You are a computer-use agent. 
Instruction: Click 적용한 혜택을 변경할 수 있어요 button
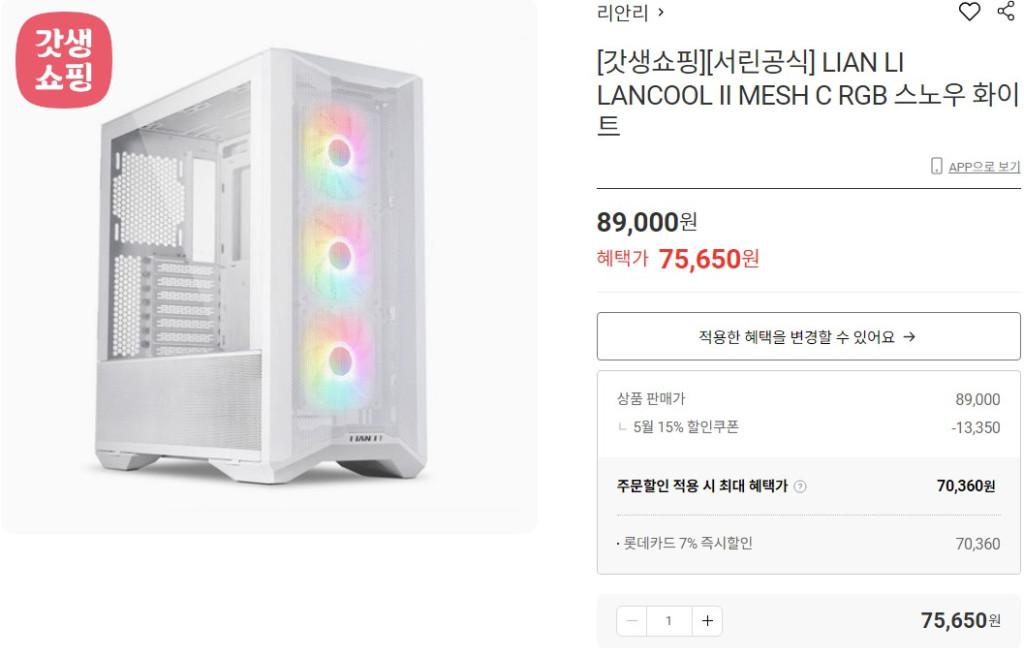[808, 337]
